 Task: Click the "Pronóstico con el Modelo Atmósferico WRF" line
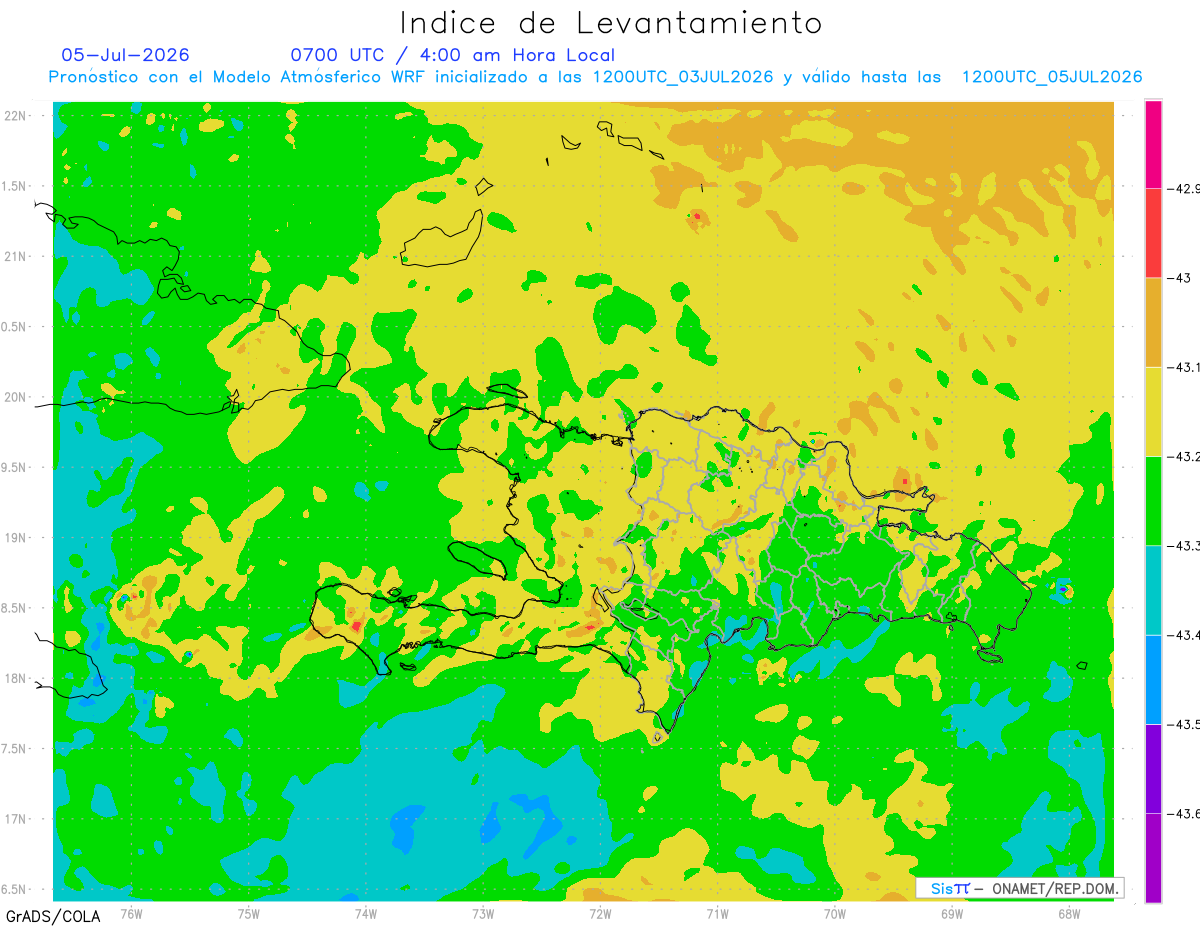click(595, 77)
